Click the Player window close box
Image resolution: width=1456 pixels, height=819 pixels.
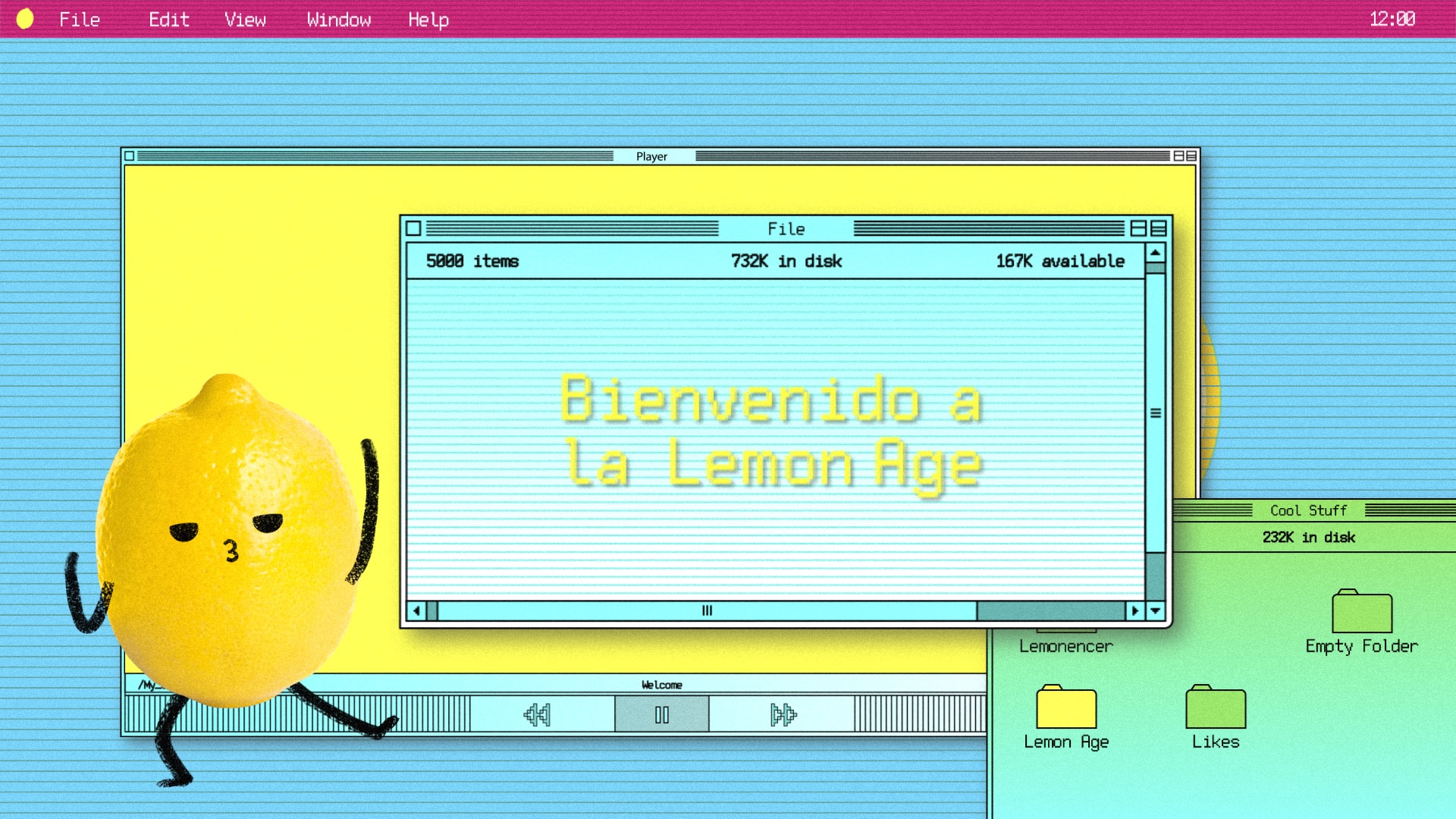(129, 156)
